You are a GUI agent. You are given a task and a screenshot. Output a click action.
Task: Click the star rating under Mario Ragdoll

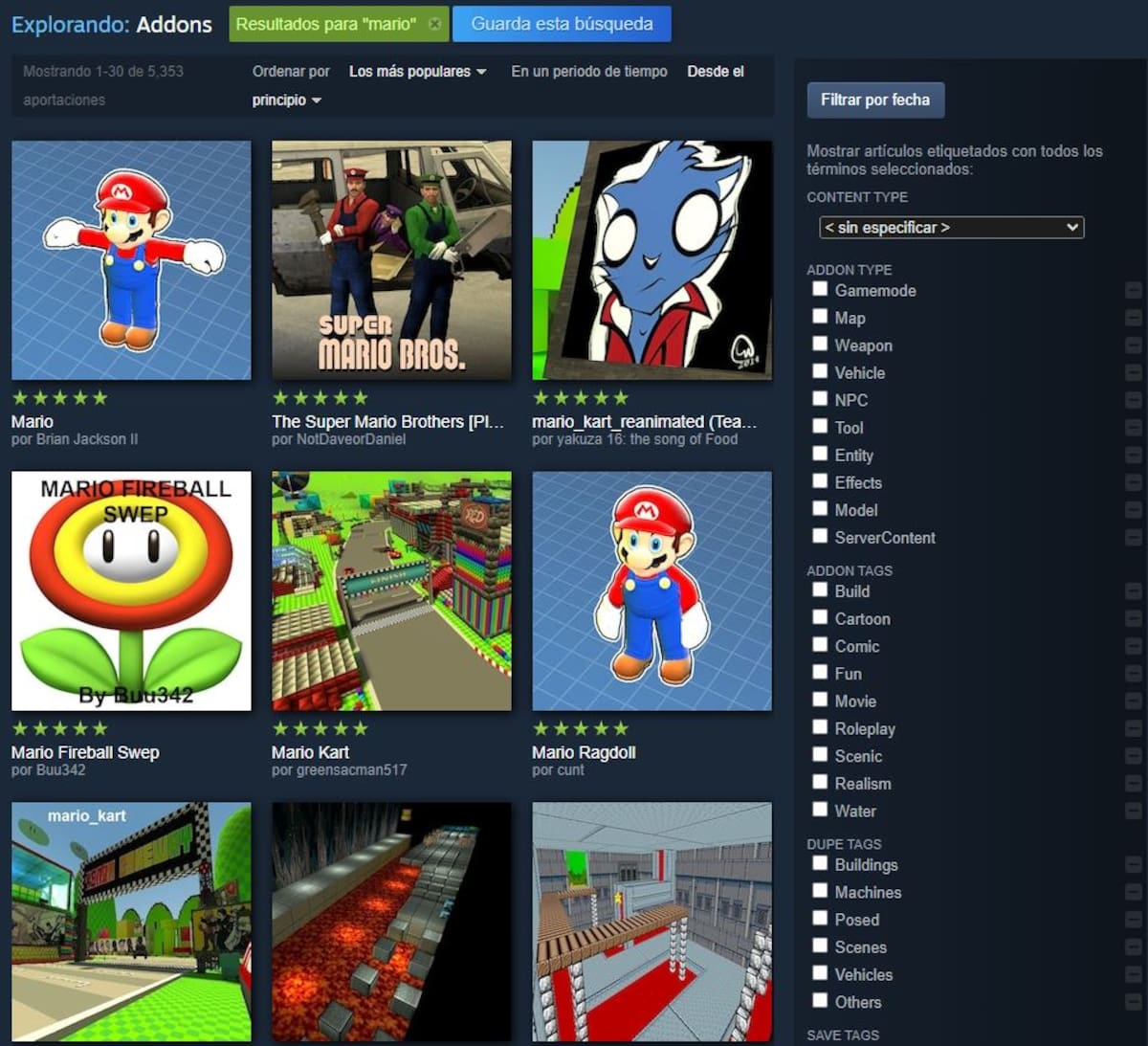point(581,728)
